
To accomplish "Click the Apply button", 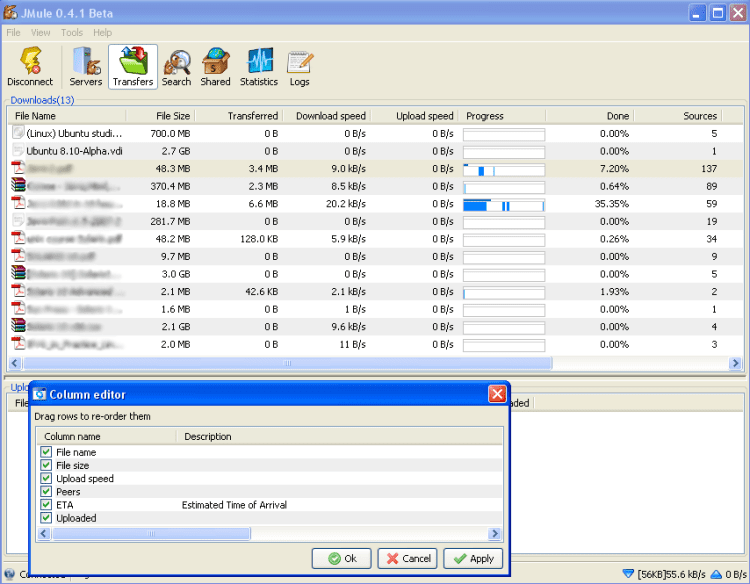I will tap(473, 558).
